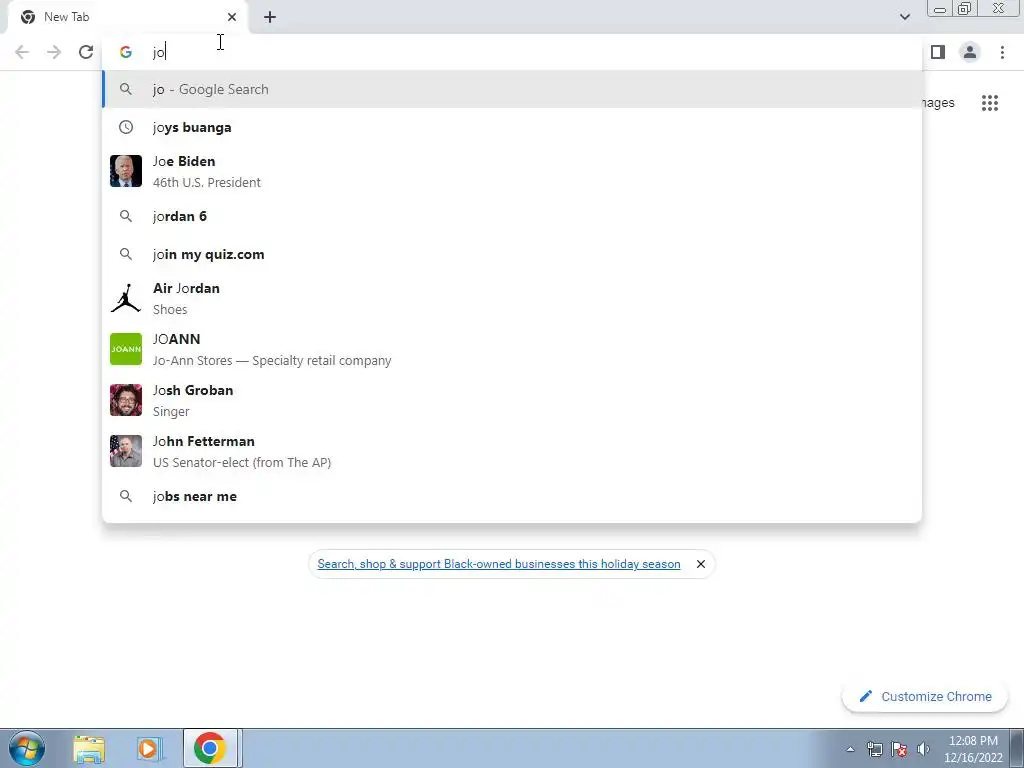Click the volume speaker tray icon
The width and height of the screenshot is (1024, 768).
pos(923,749)
